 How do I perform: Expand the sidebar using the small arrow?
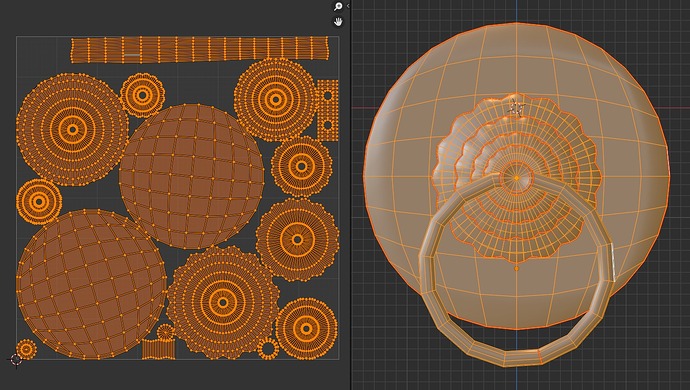pos(348,6)
